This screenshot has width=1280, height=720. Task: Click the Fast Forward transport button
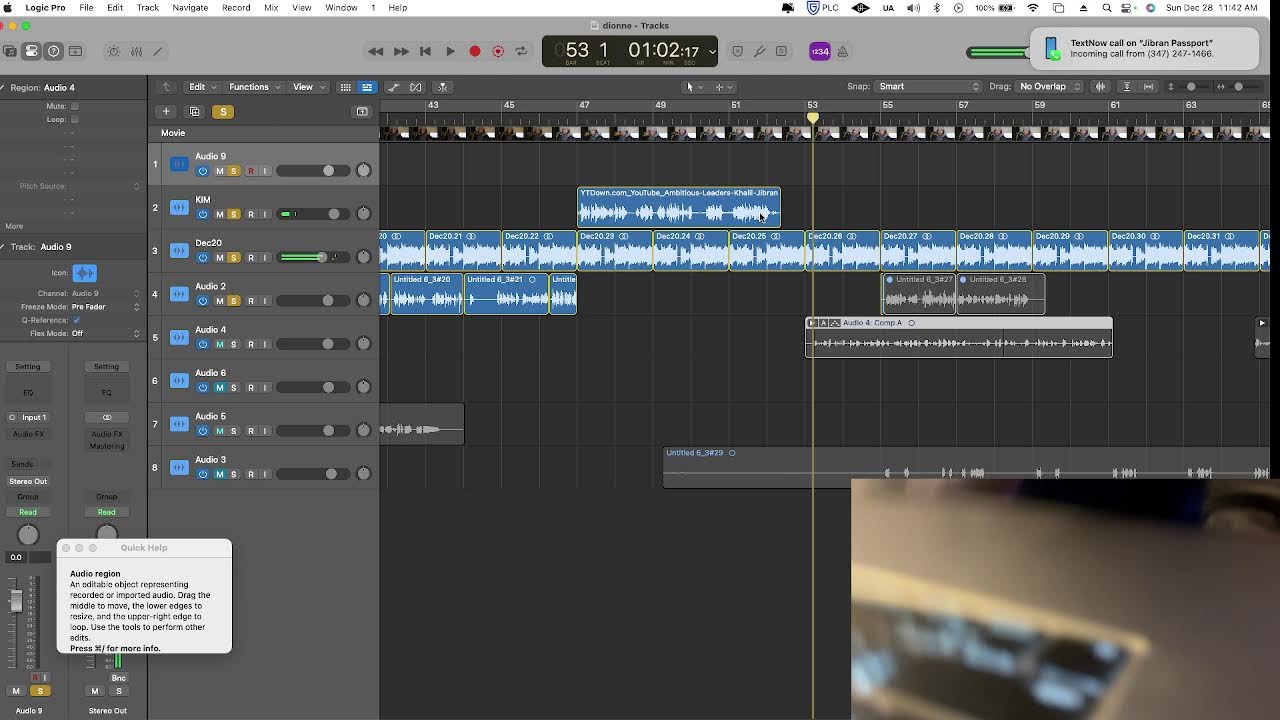[401, 51]
